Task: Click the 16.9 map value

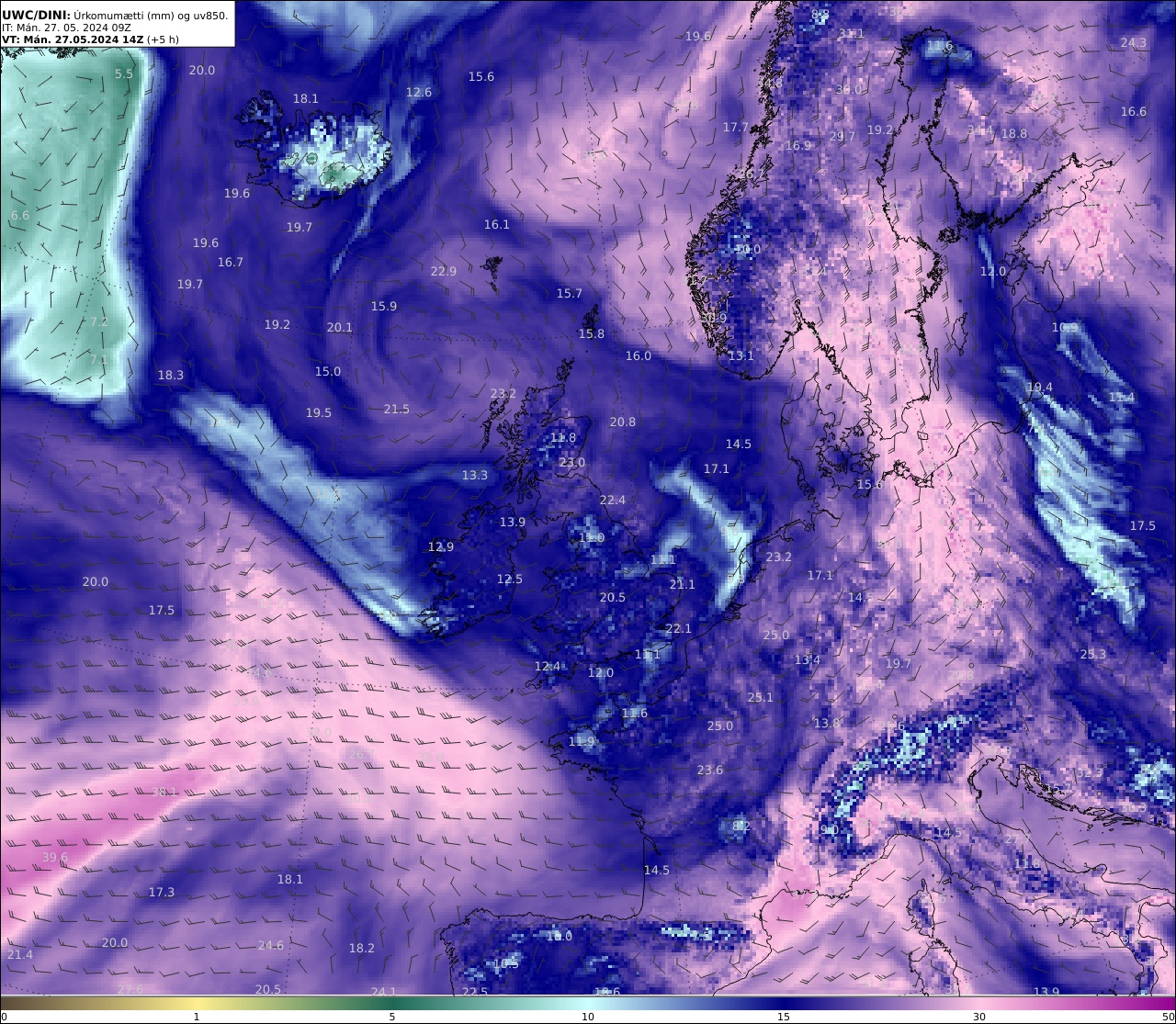Action: (798, 145)
